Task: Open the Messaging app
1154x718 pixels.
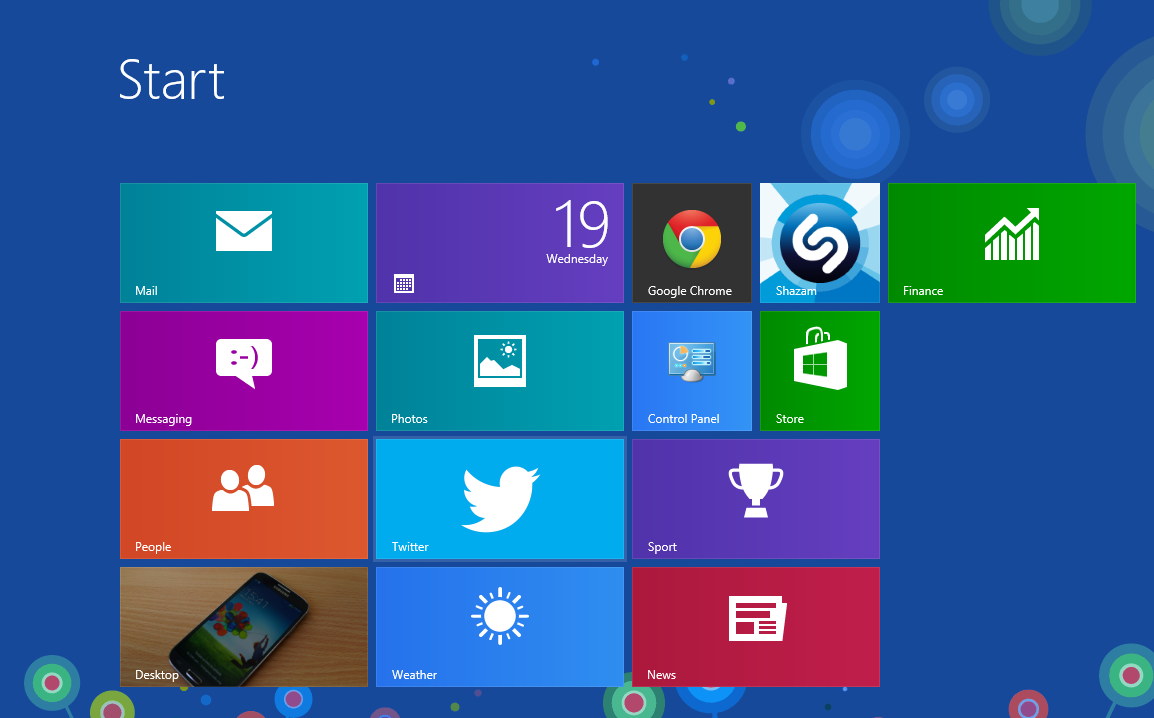Action: tap(243, 371)
